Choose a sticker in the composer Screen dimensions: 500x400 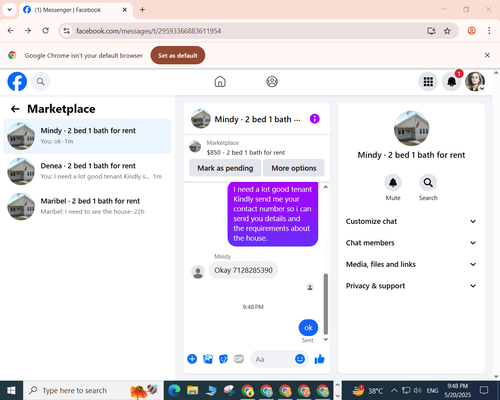(223, 359)
